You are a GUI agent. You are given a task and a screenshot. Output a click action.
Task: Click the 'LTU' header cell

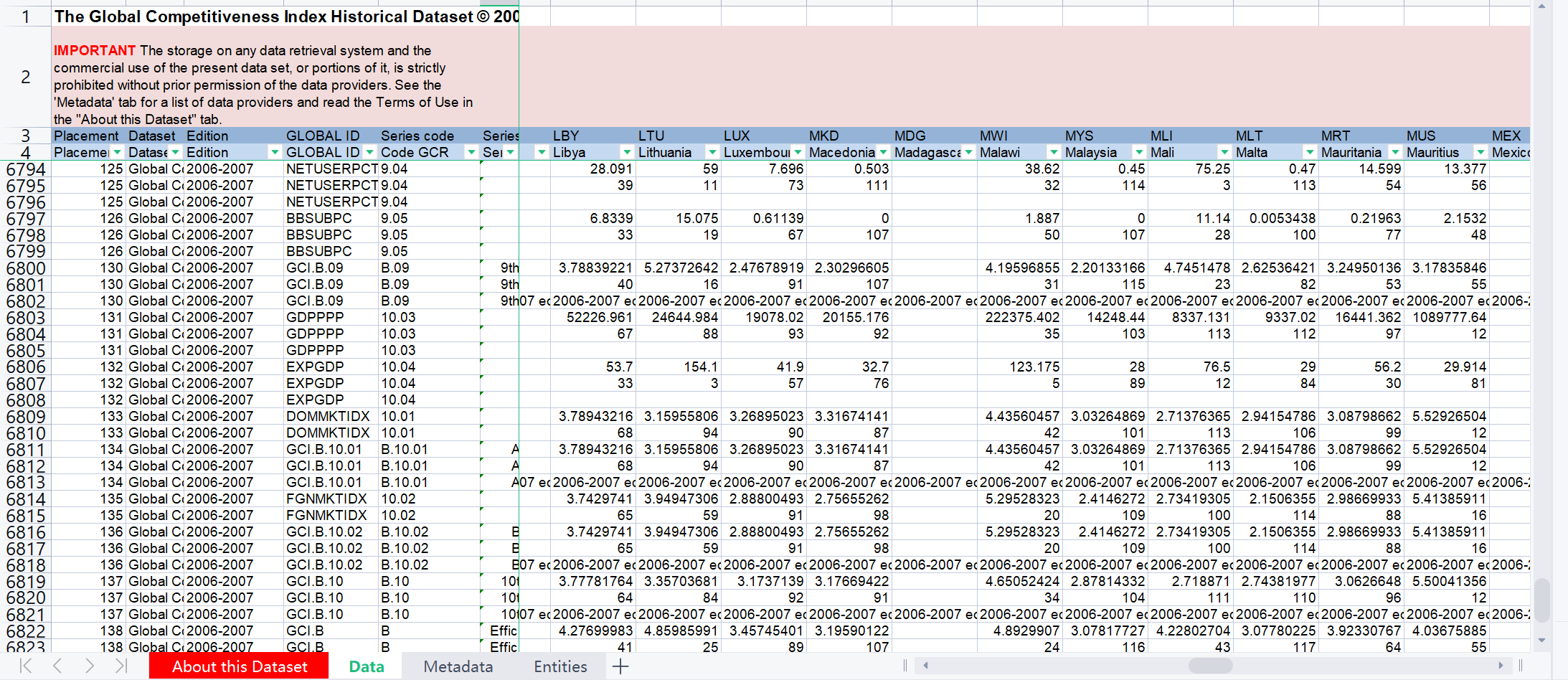pos(678,136)
